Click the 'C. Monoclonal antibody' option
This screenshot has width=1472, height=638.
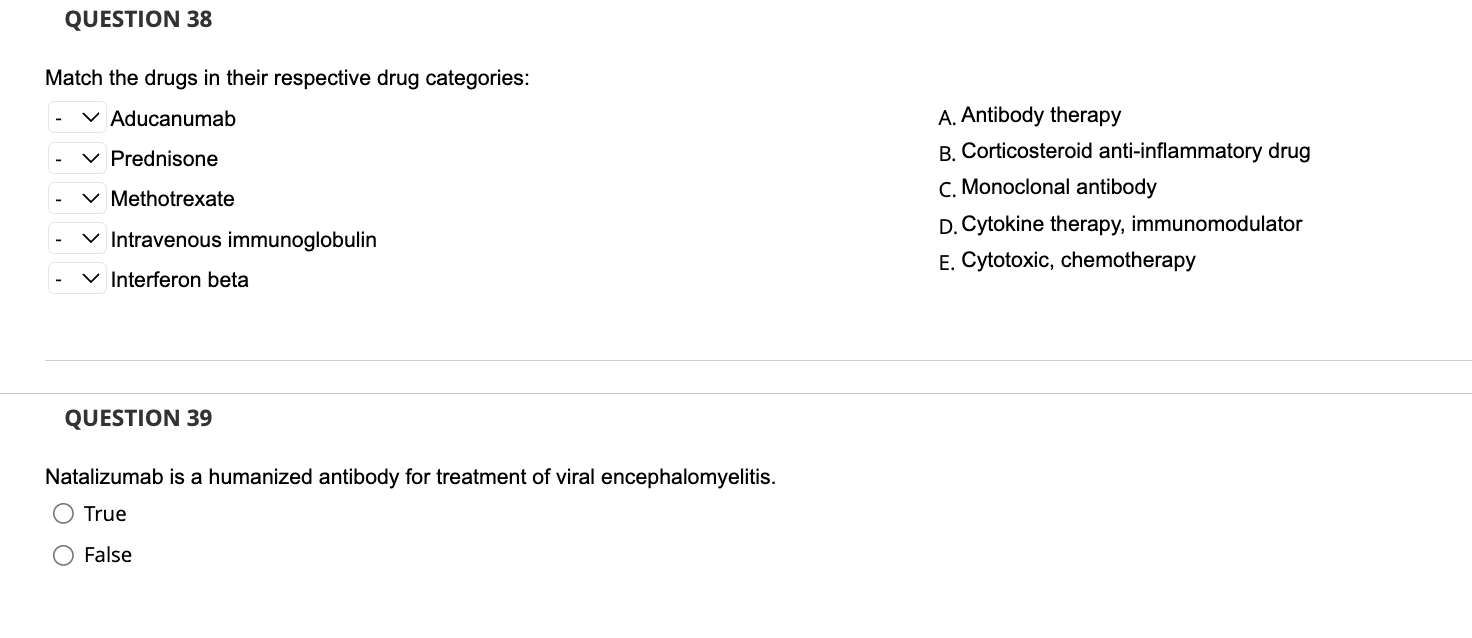[1058, 187]
